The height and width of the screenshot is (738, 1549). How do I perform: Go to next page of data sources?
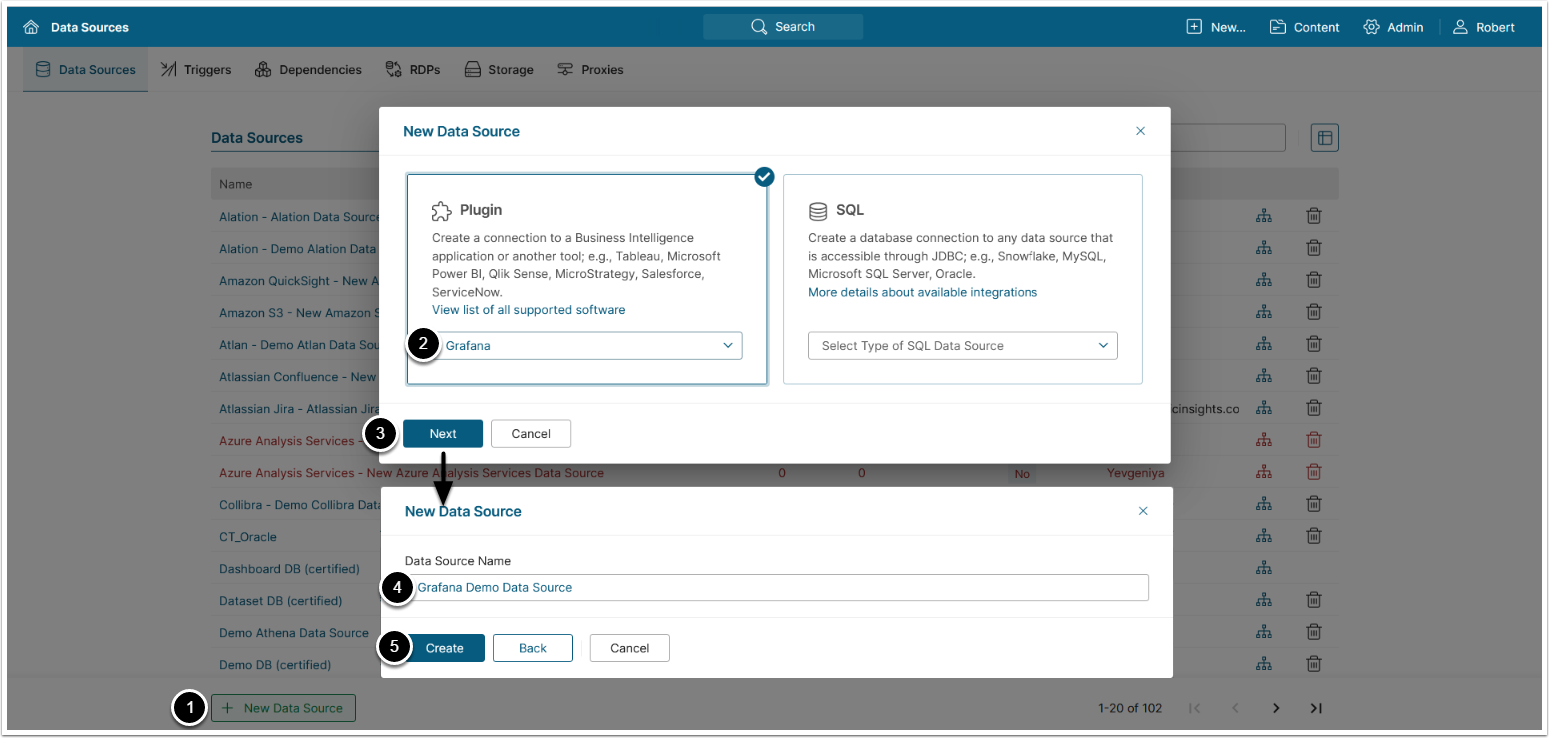(x=1276, y=708)
